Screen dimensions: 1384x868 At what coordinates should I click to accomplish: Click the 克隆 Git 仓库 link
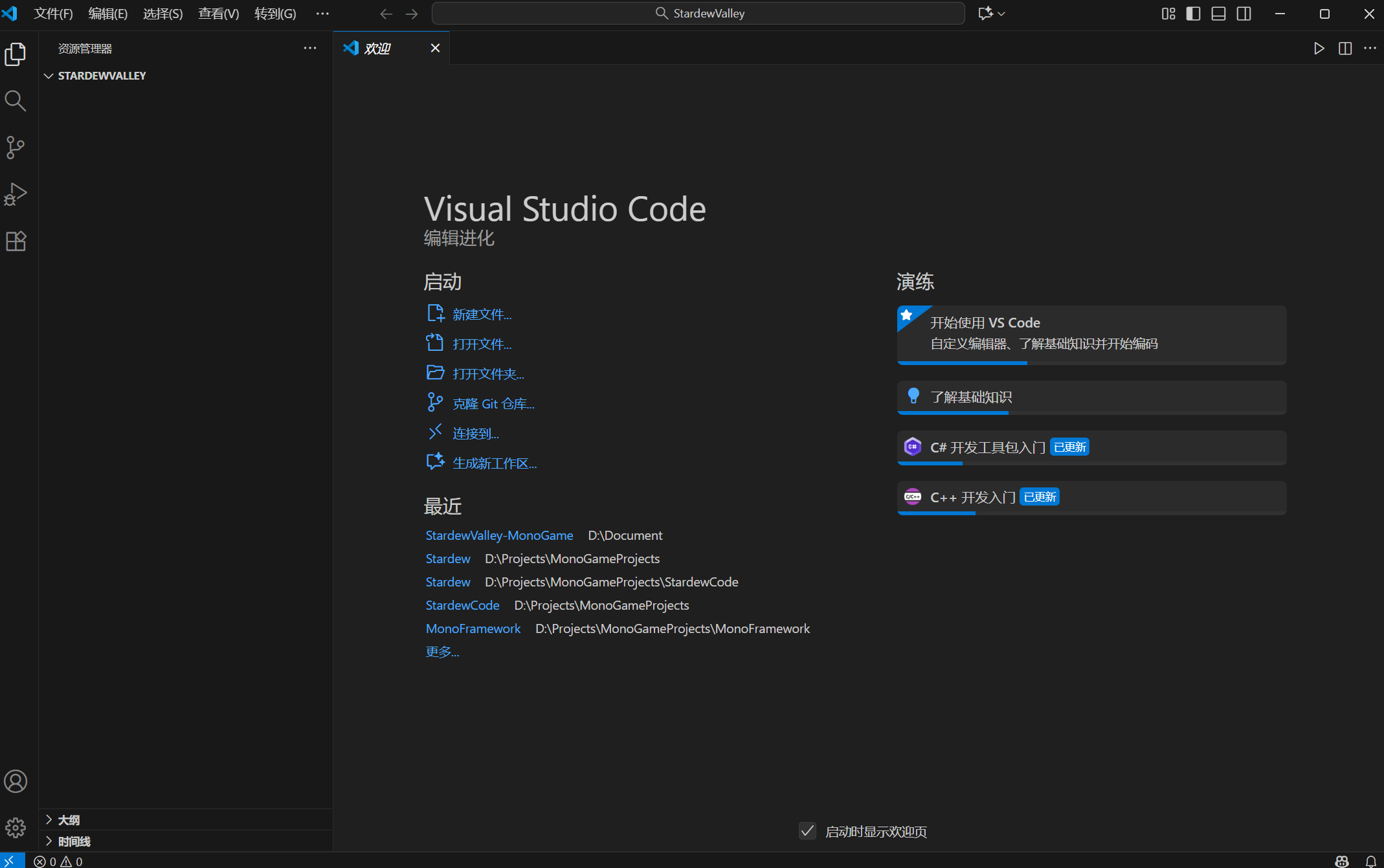pyautogui.click(x=493, y=404)
